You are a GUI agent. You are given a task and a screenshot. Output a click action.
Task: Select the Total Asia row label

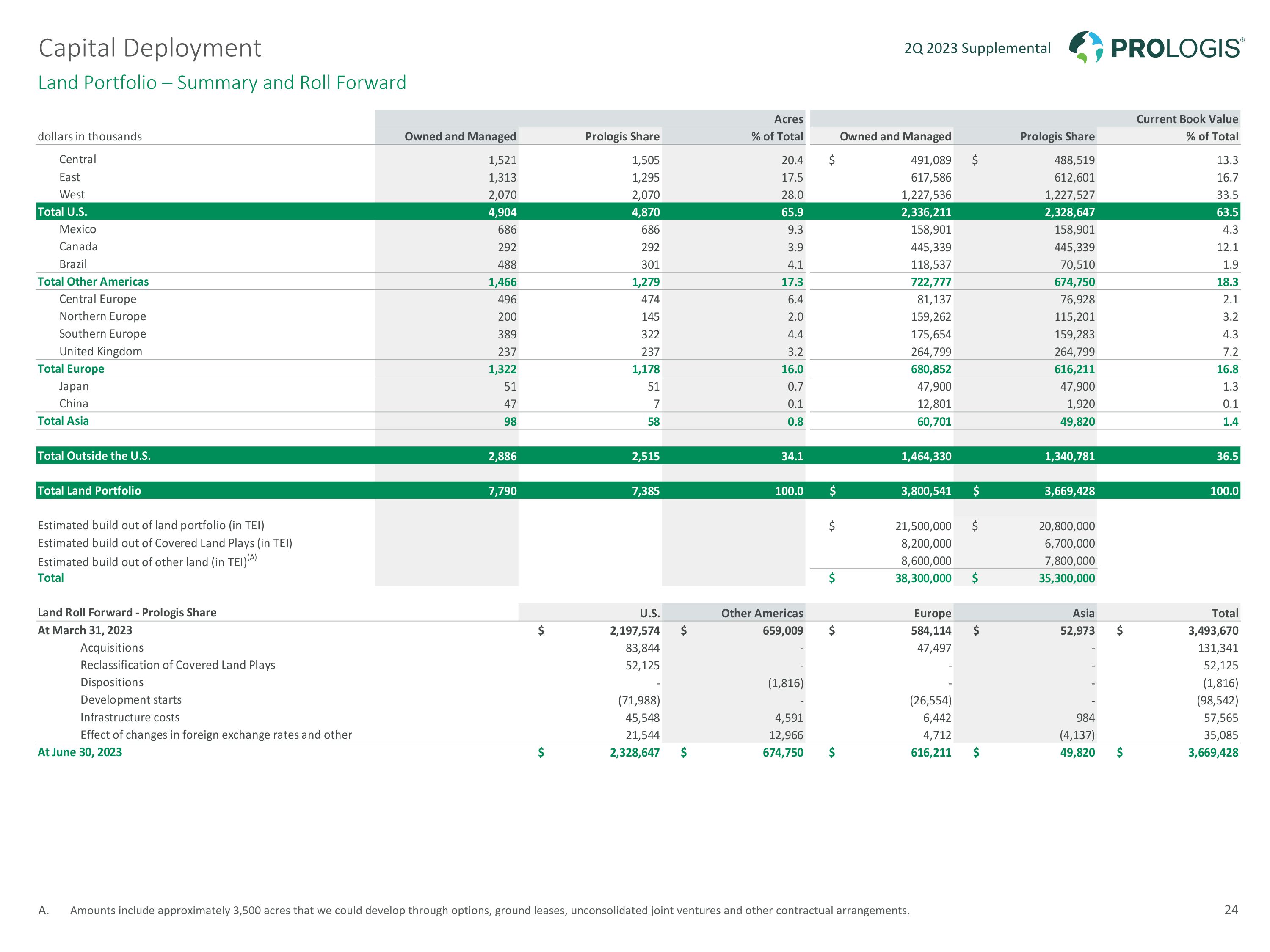point(63,421)
